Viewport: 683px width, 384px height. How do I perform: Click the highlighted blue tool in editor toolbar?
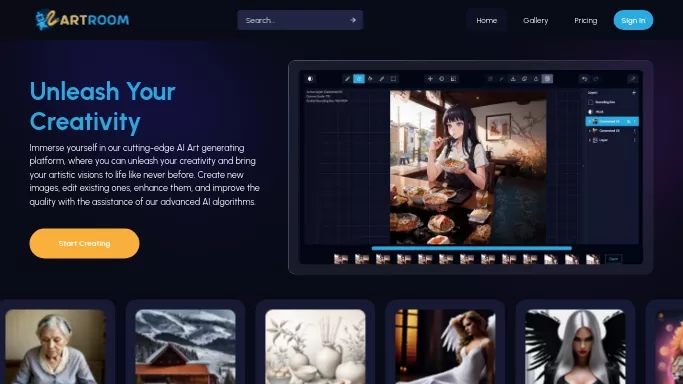tap(358, 79)
